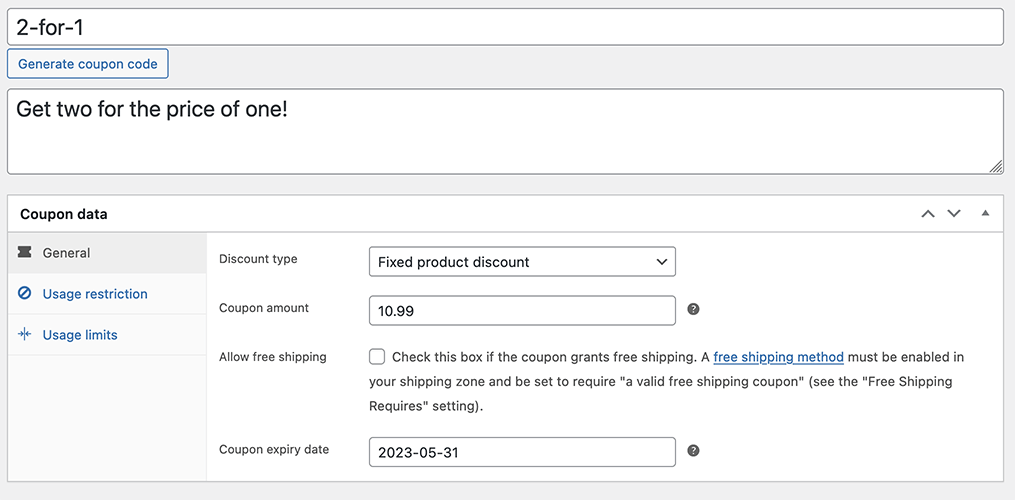Click the Coupon expiry date field
1015x500 pixels.
pyautogui.click(x=522, y=452)
